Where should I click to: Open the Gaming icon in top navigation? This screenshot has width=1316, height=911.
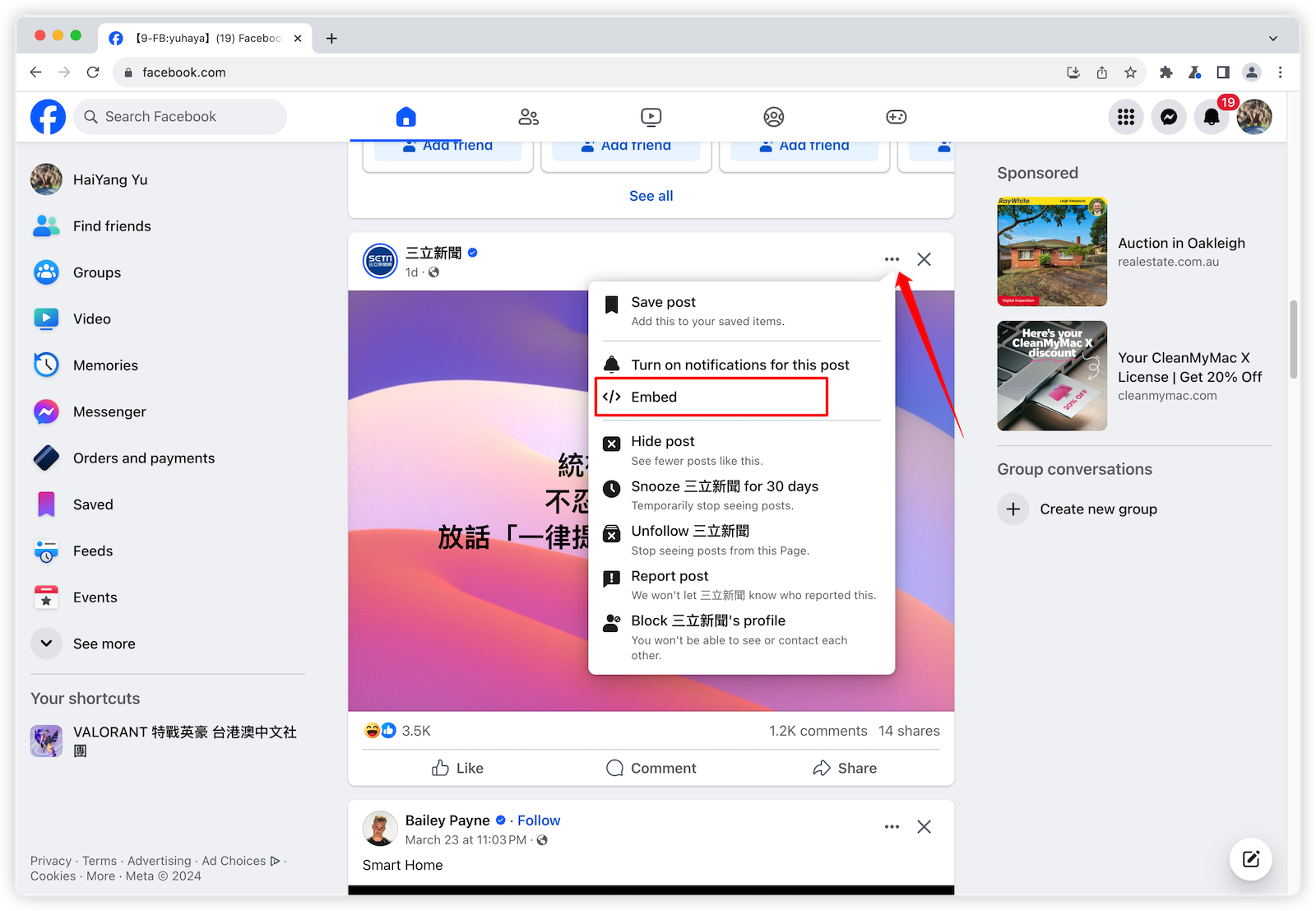pos(896,117)
